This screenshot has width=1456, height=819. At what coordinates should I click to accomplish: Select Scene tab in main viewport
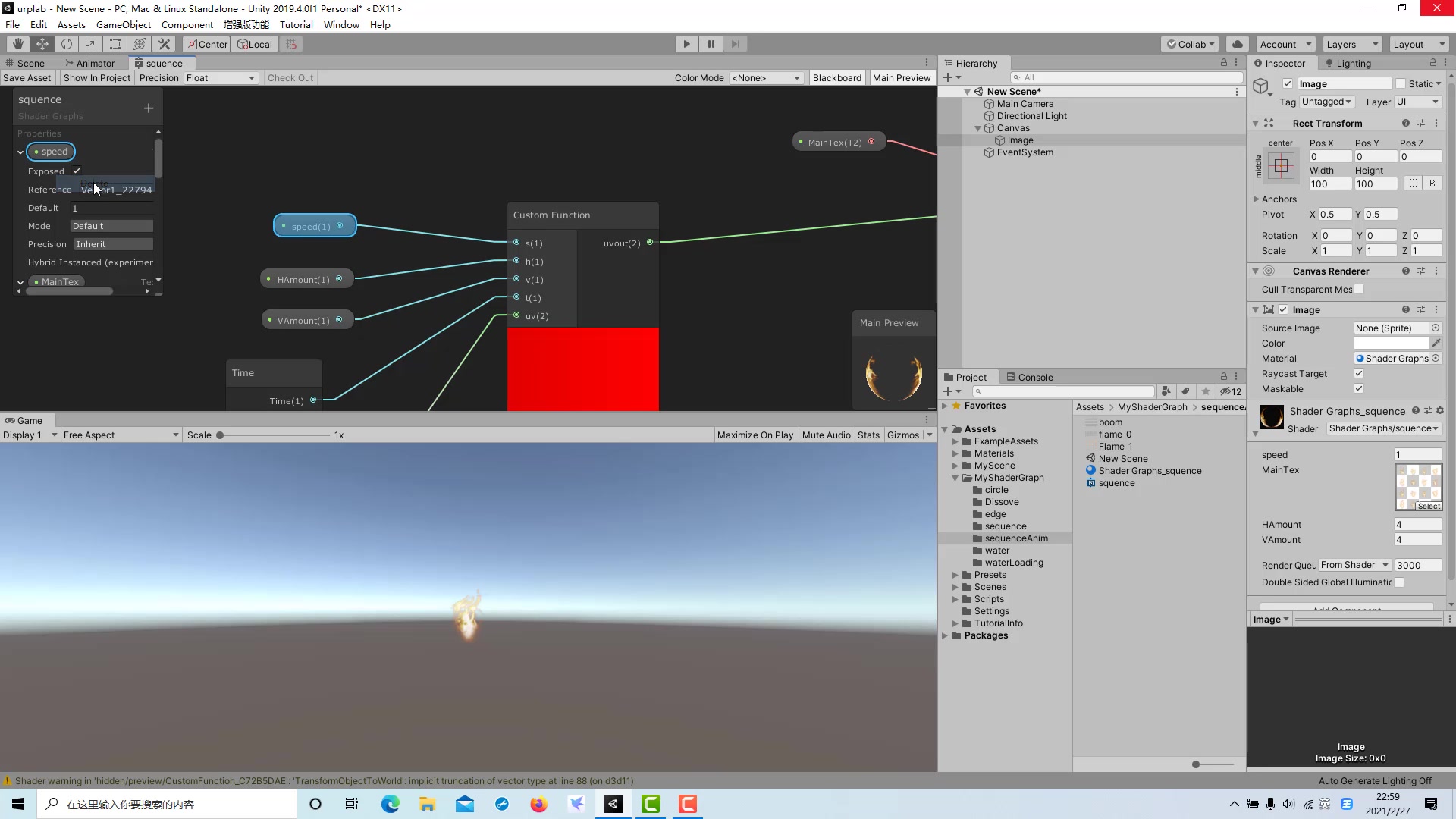tap(30, 63)
